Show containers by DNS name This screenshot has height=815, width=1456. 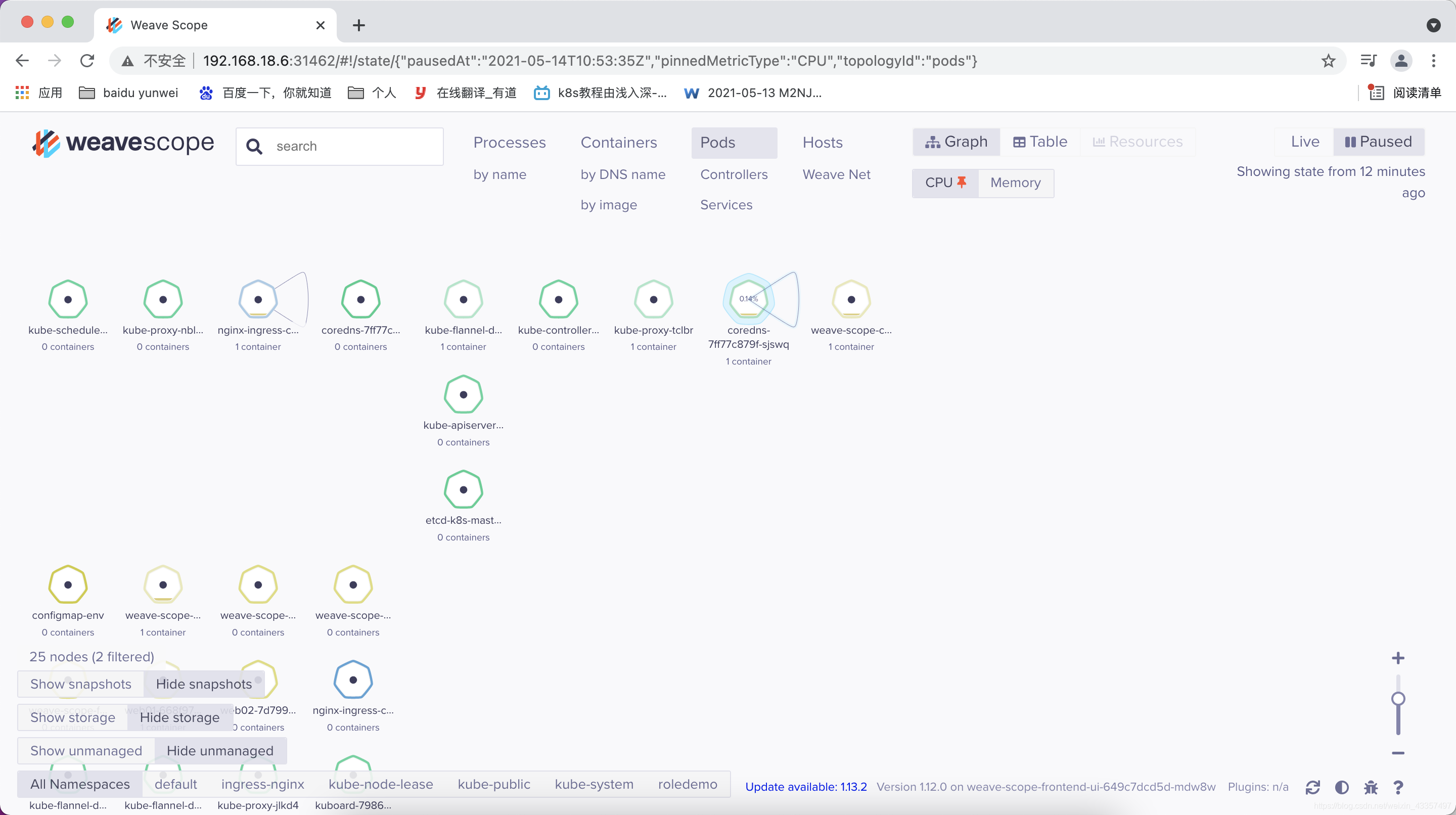pyautogui.click(x=623, y=174)
